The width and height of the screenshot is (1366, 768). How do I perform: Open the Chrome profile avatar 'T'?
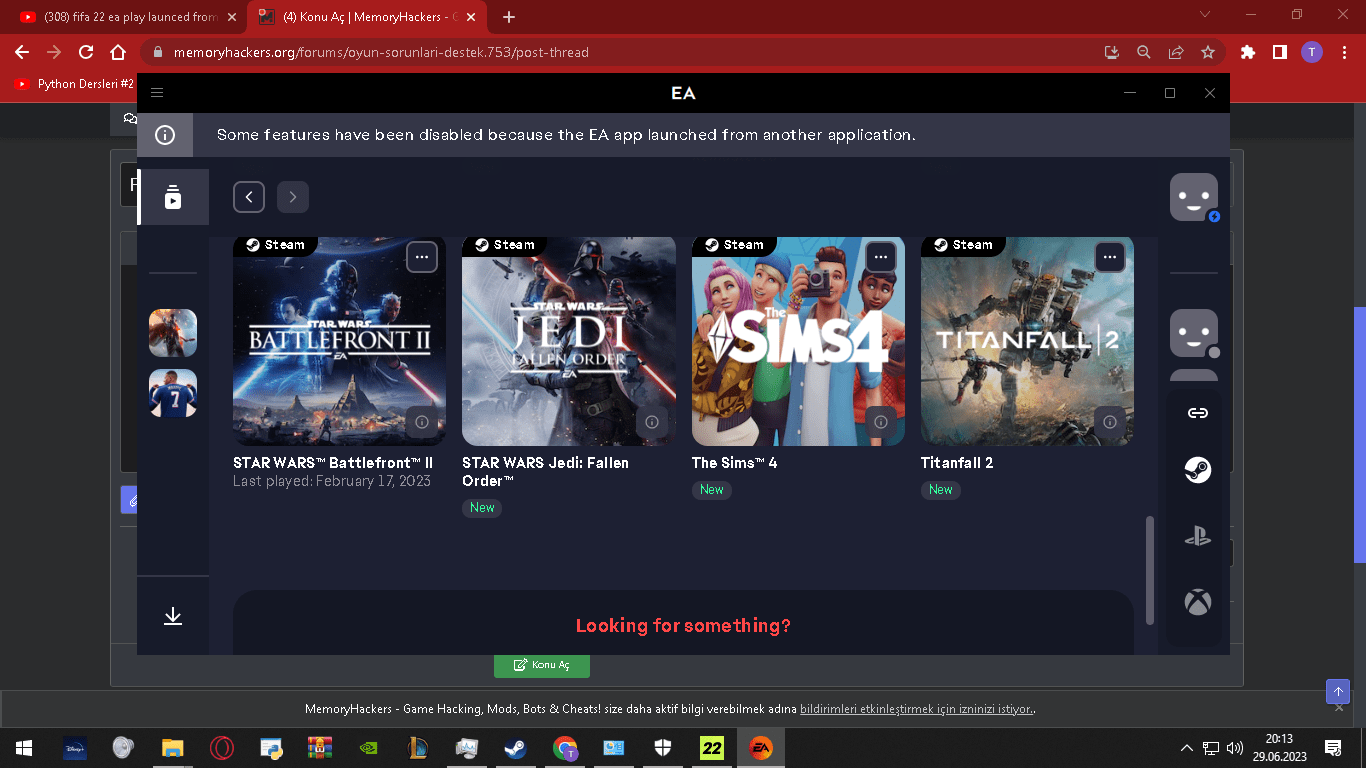[1312, 52]
